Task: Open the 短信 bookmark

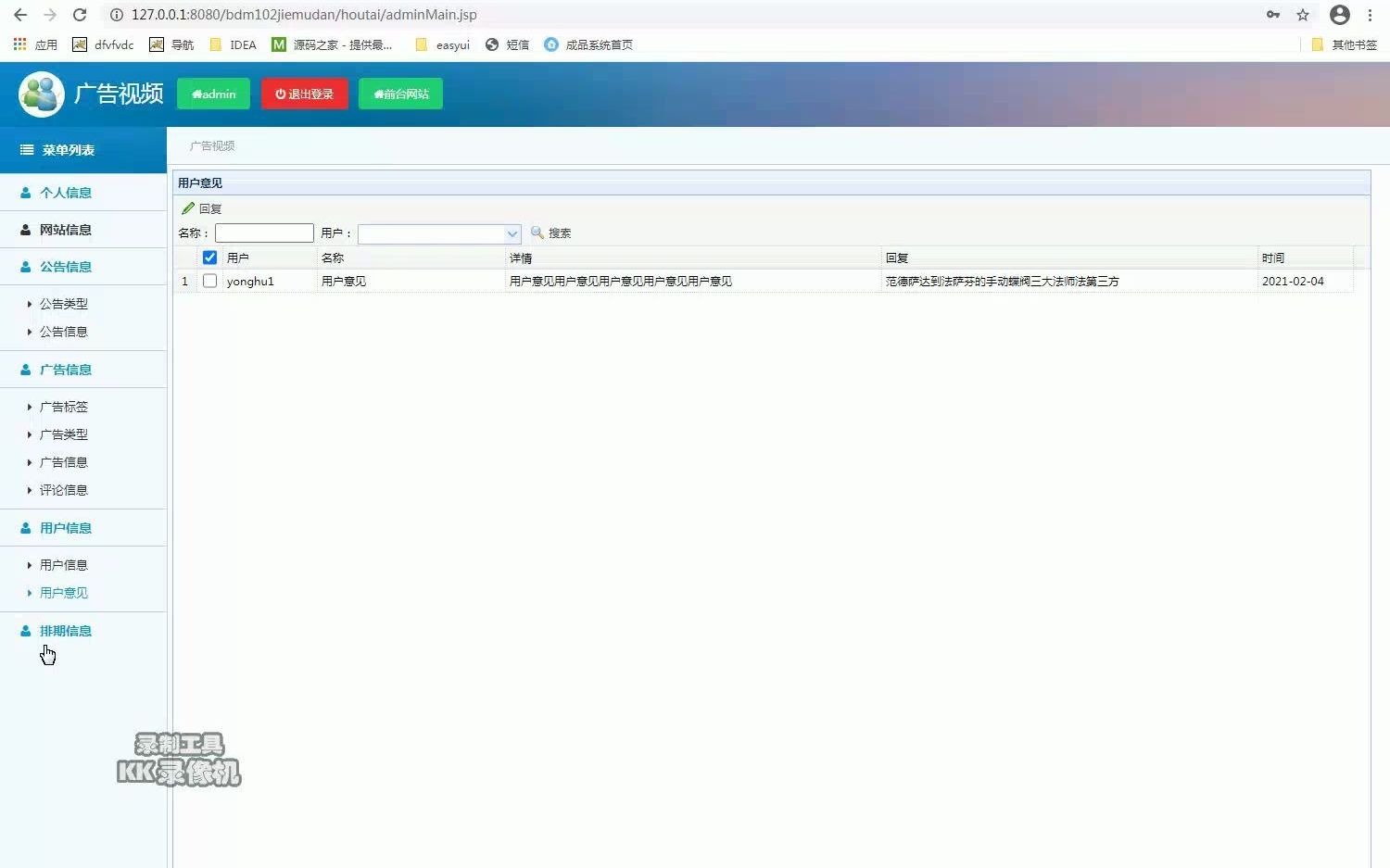Action: (x=507, y=44)
